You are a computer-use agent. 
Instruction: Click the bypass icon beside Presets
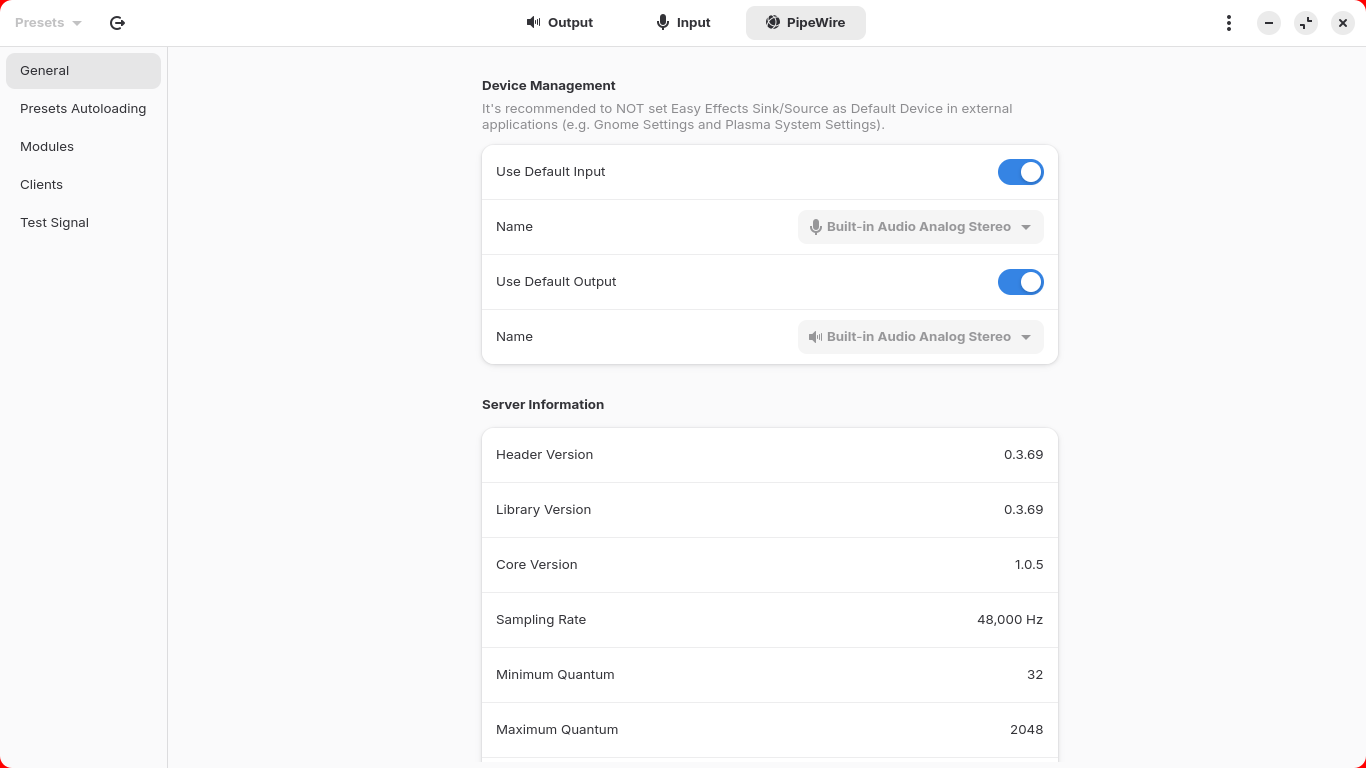pos(117,23)
